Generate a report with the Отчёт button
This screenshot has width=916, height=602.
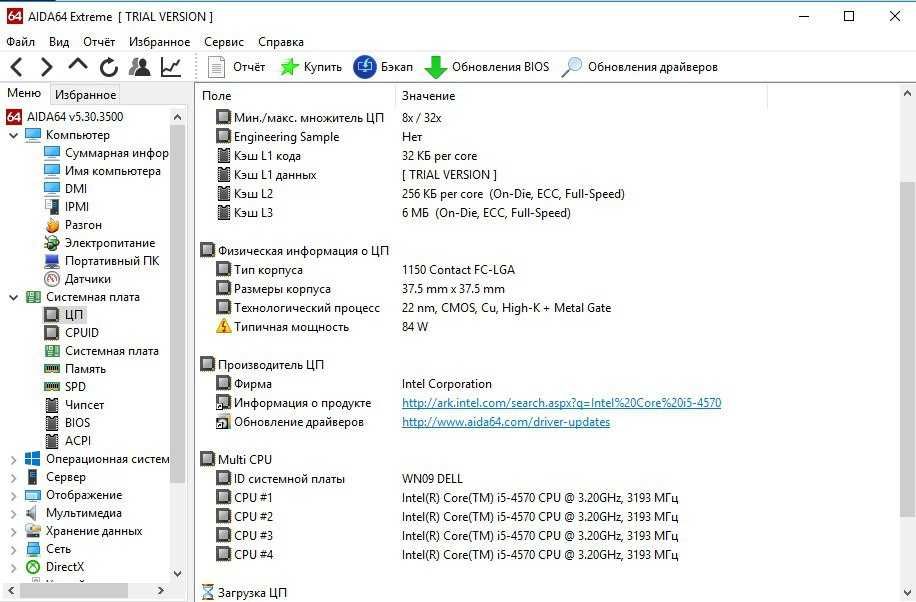coord(237,67)
